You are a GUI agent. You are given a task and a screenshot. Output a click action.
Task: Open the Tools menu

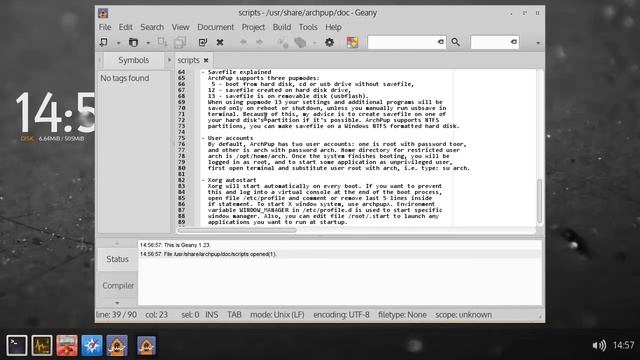tap(308, 27)
